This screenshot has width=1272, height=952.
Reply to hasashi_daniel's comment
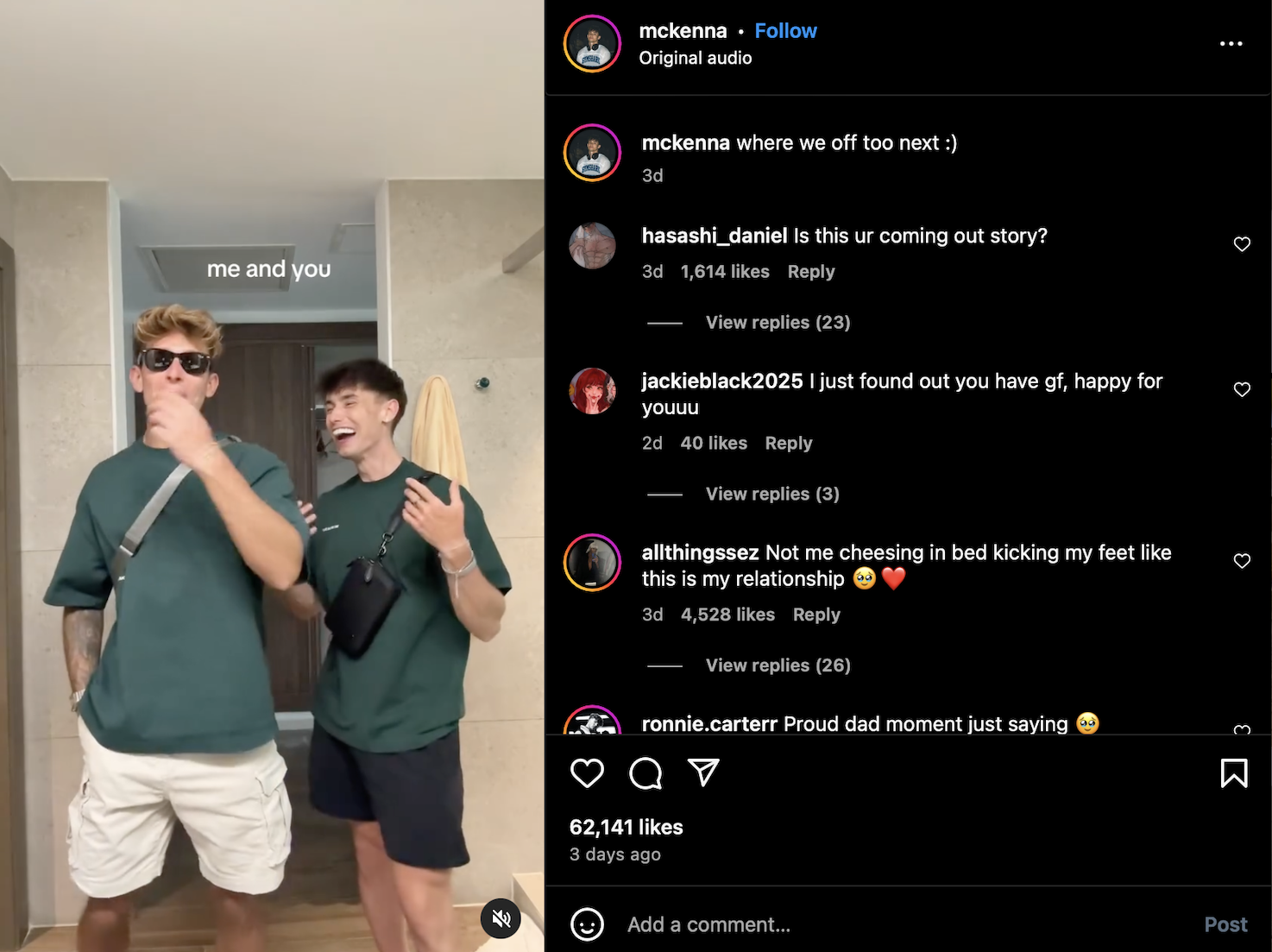point(810,272)
